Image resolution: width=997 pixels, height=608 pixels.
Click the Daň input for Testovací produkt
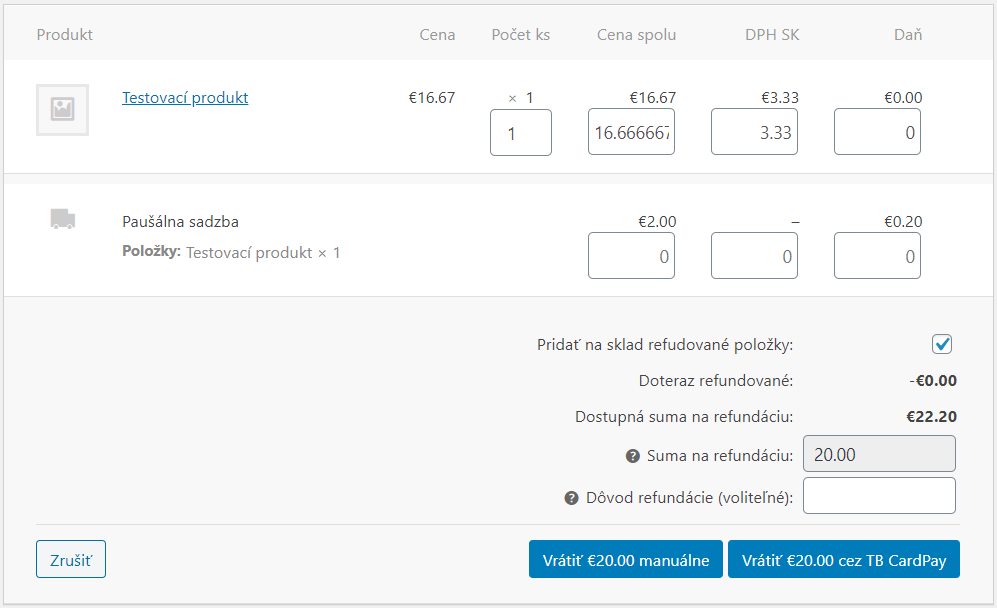[877, 132]
